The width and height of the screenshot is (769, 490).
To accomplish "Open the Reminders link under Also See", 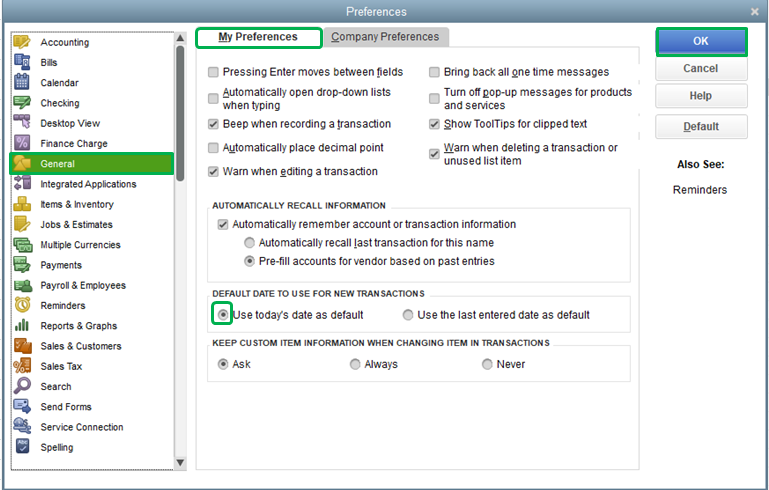I will click(x=700, y=190).
